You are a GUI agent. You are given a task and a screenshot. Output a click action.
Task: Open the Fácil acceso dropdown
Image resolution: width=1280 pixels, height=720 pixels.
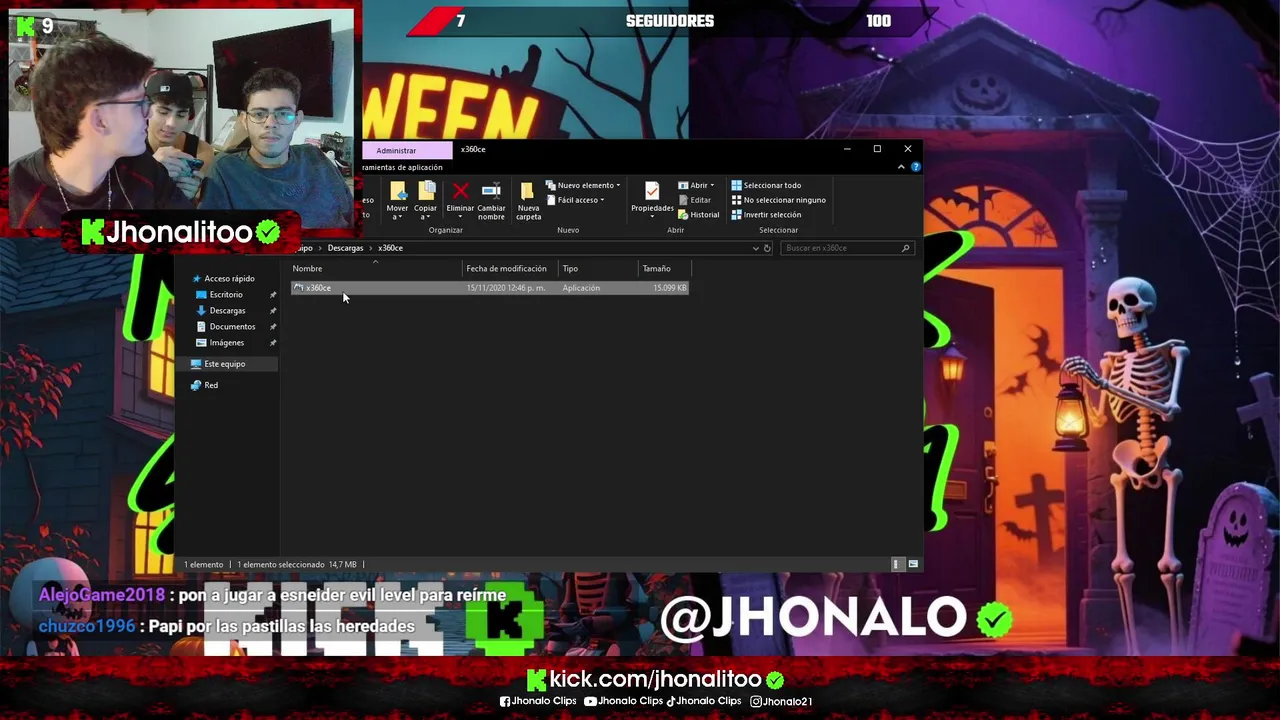tap(575, 200)
